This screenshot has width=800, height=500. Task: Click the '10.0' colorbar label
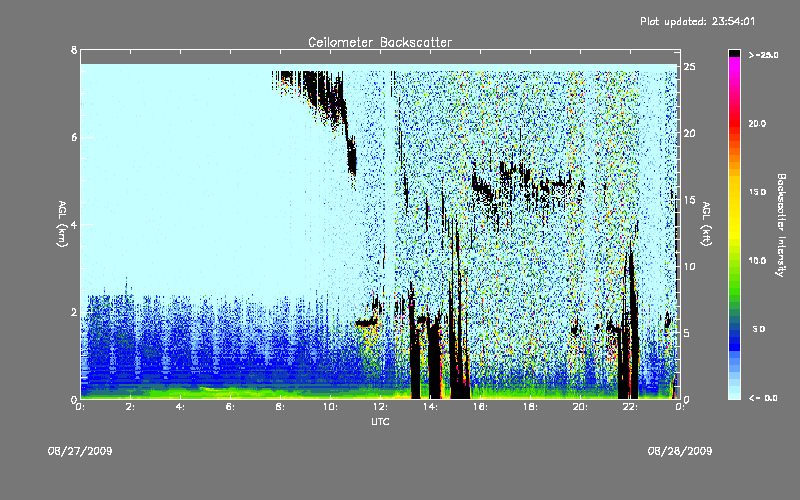click(757, 260)
